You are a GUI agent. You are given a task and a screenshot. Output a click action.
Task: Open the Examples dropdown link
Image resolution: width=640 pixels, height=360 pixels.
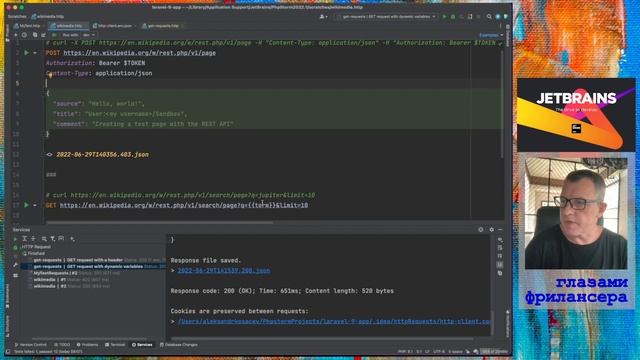point(491,35)
